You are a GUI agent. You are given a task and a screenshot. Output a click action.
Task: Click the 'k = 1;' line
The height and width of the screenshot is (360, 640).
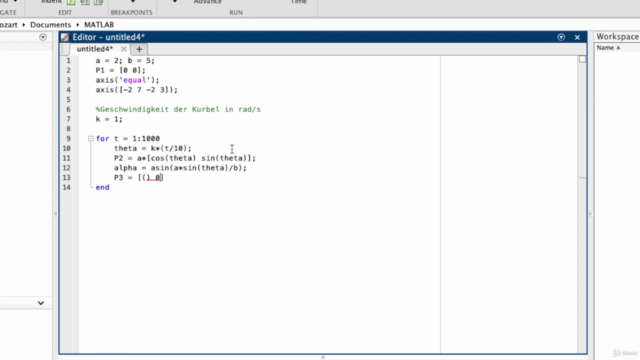(x=109, y=119)
